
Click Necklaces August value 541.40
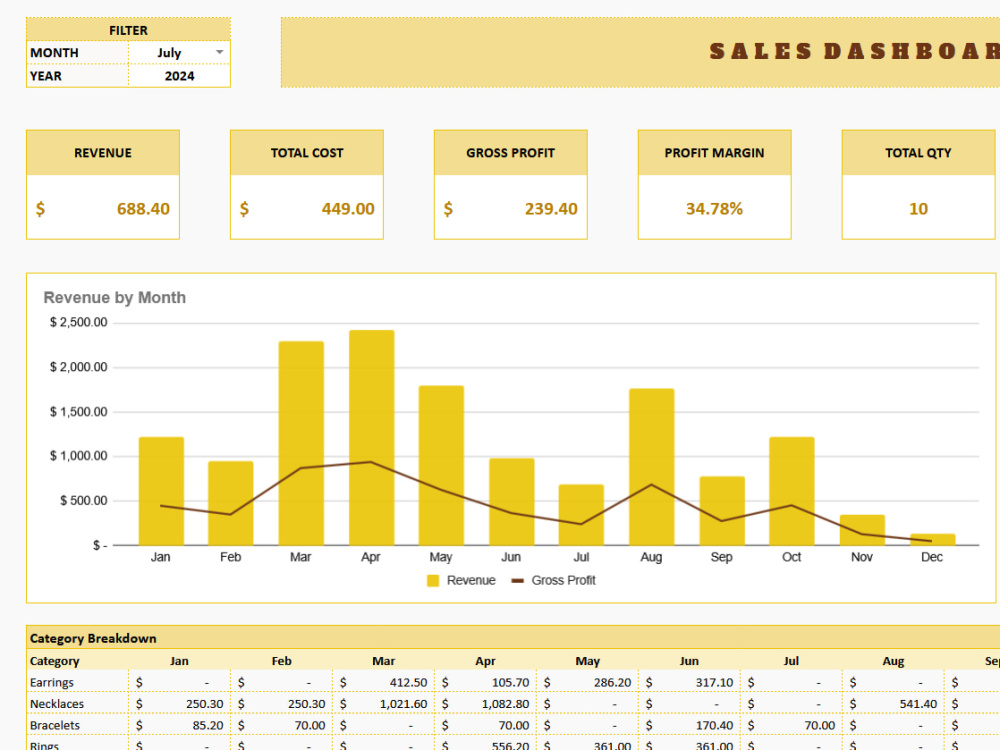coord(918,704)
